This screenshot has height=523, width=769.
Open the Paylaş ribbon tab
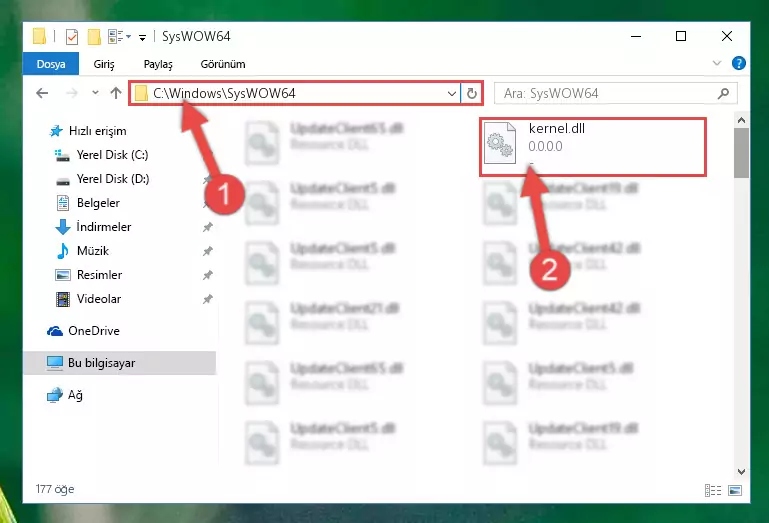pyautogui.click(x=158, y=64)
